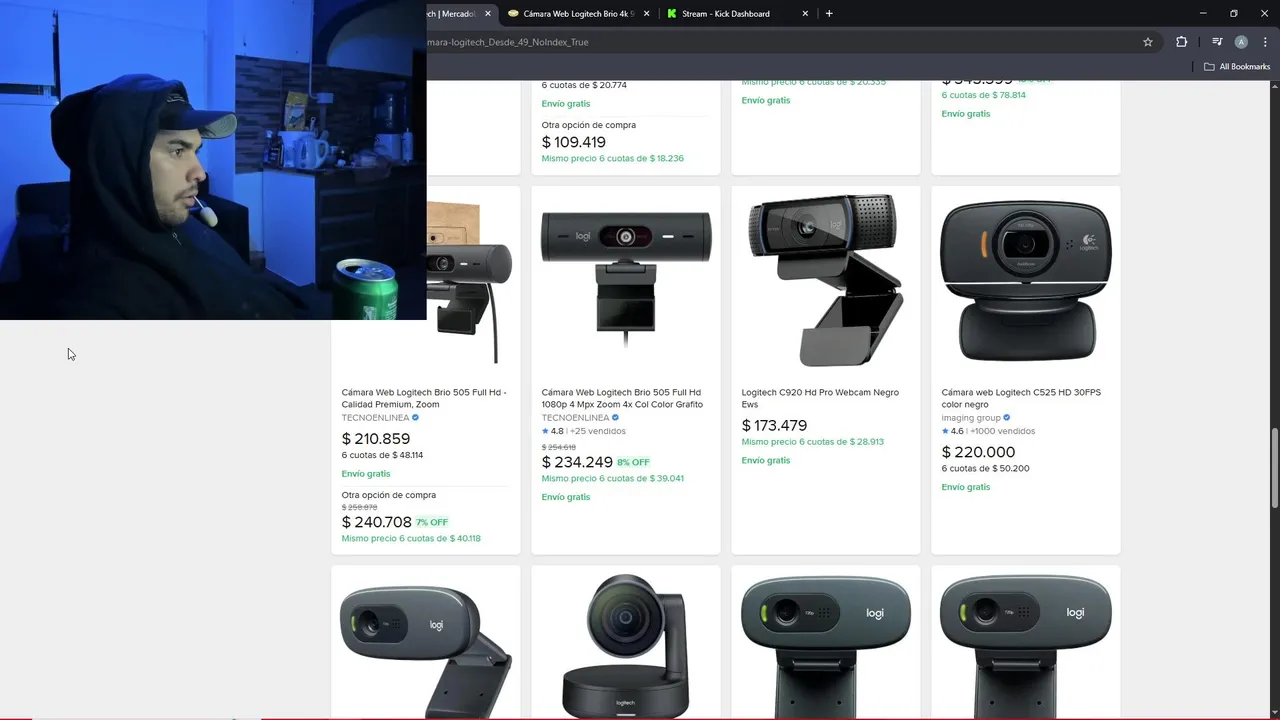1280x720 pixels.
Task: Open the media control icon in toolbar
Action: click(1217, 42)
